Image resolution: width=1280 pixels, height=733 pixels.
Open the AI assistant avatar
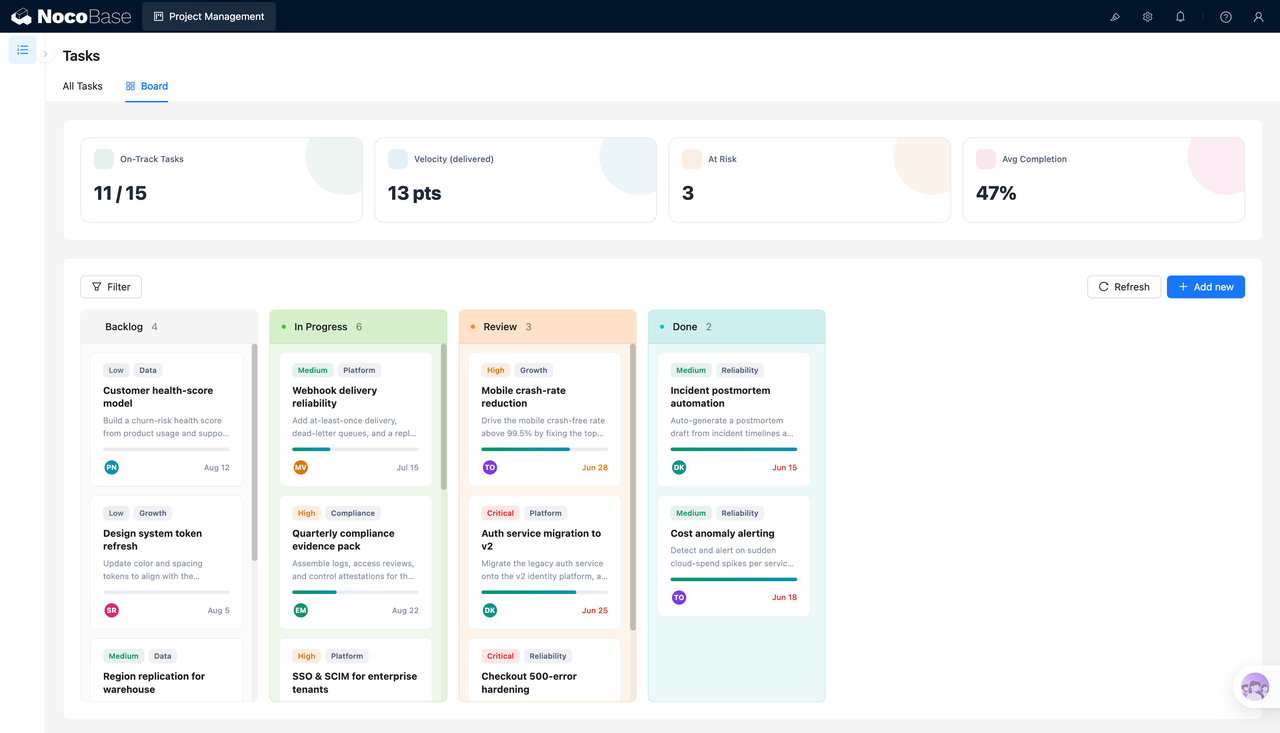1255,687
